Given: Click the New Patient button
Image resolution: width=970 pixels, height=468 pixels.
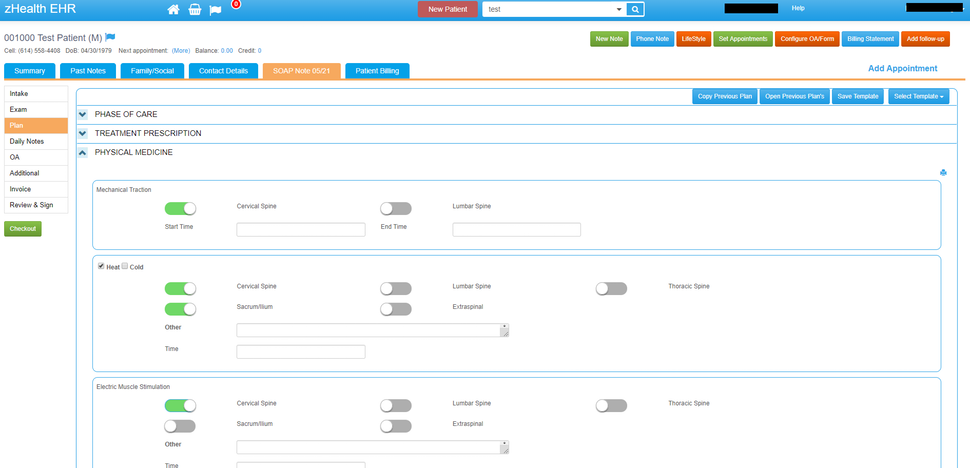Looking at the screenshot, I should tap(448, 9).
